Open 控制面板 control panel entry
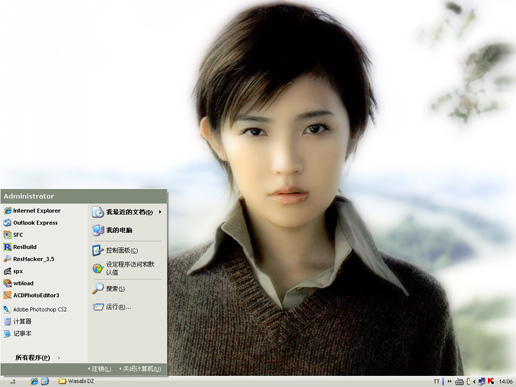 (x=115, y=250)
